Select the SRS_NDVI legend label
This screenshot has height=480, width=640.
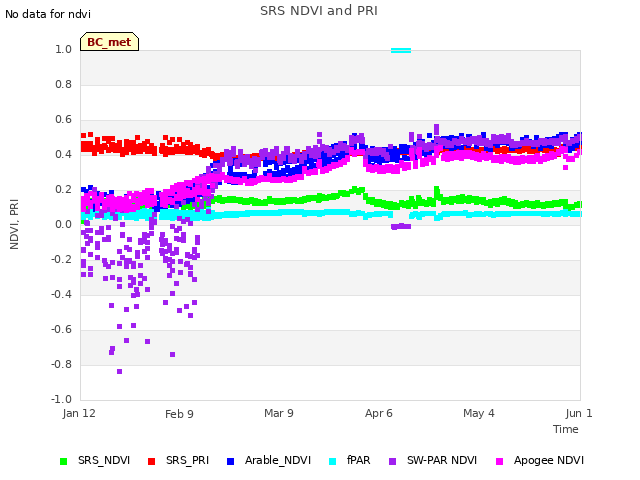104,460
